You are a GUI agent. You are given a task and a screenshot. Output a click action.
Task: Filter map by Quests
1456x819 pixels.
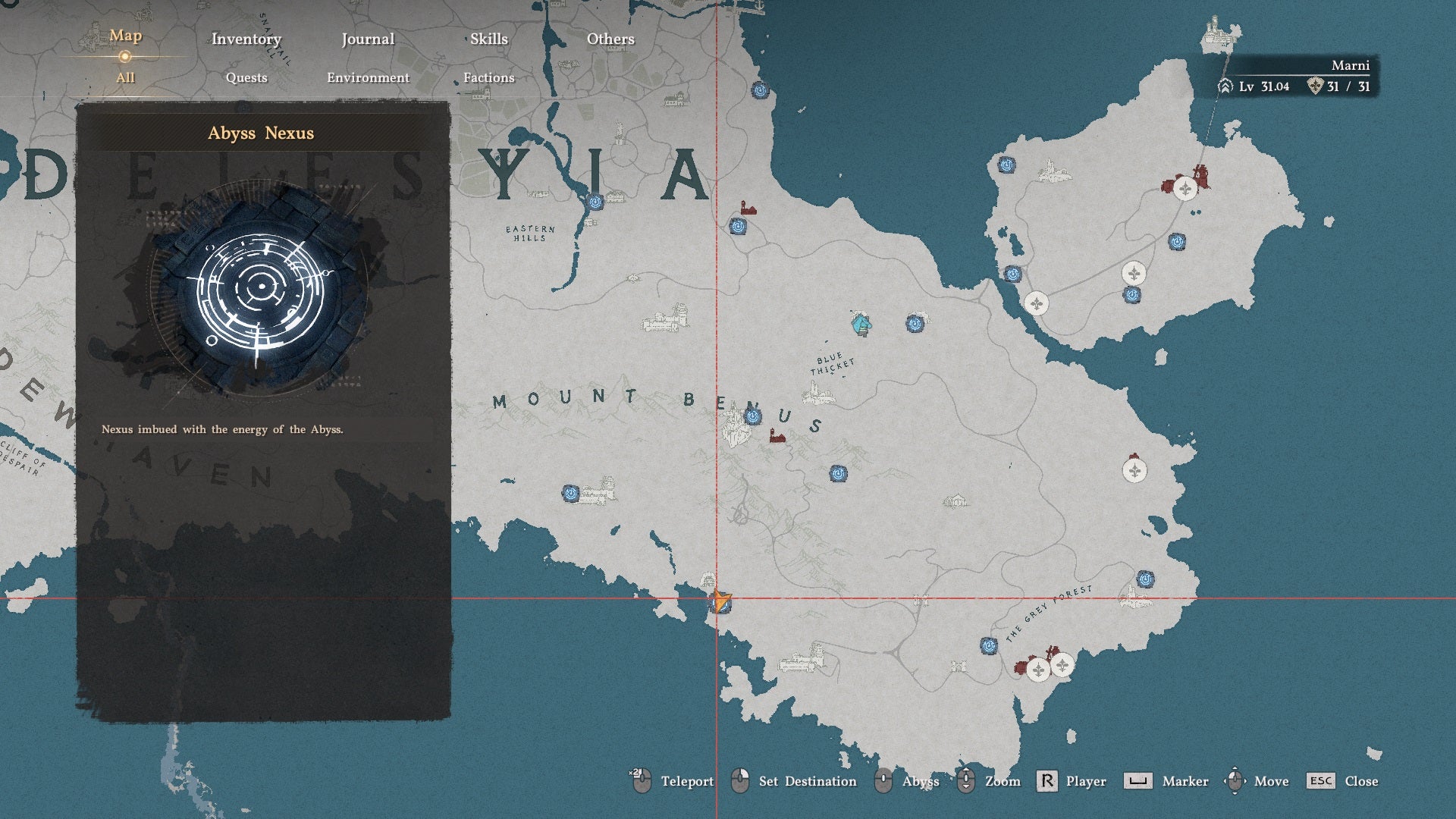(x=246, y=77)
